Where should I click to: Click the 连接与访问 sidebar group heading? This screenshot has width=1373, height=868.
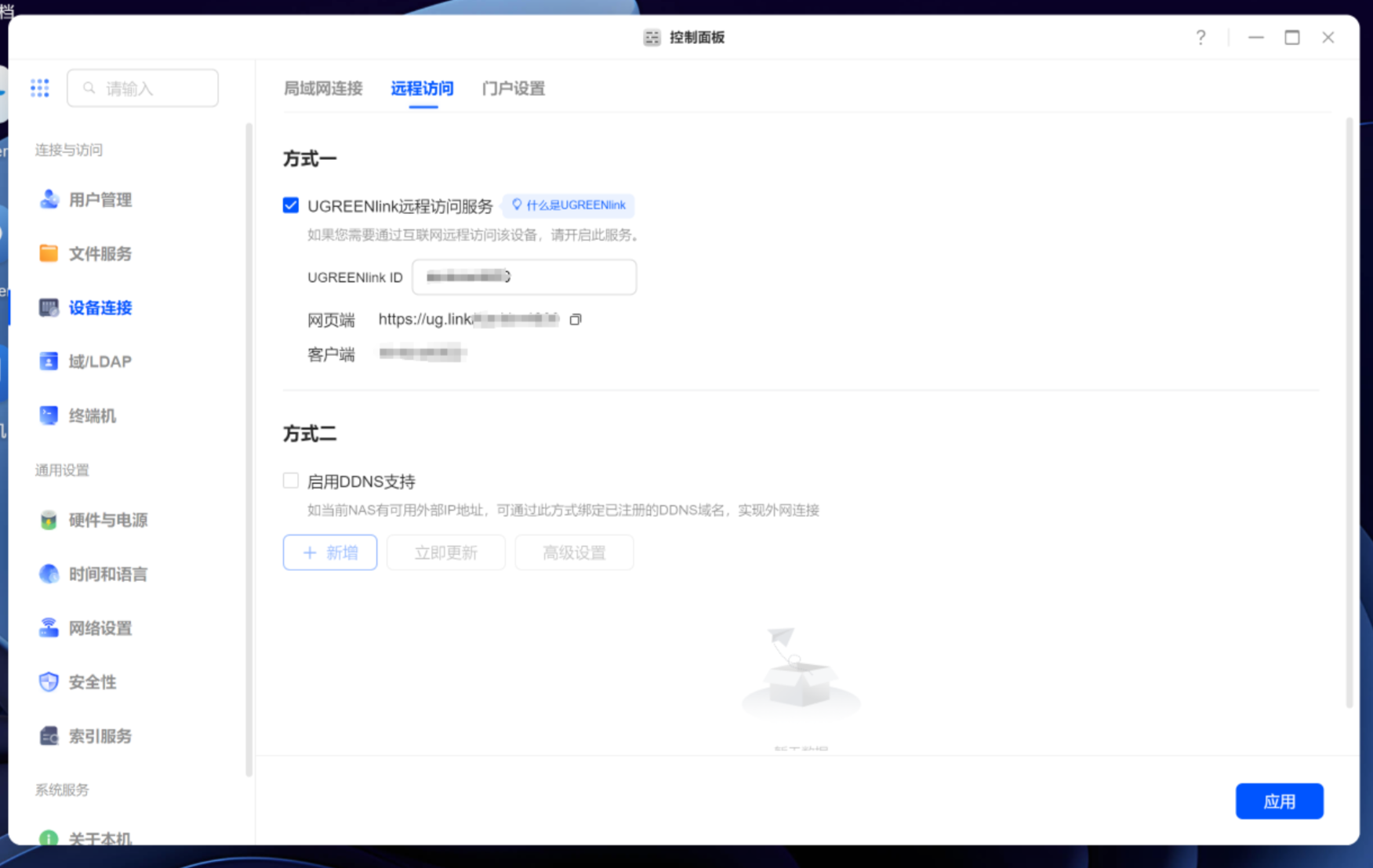[69, 150]
